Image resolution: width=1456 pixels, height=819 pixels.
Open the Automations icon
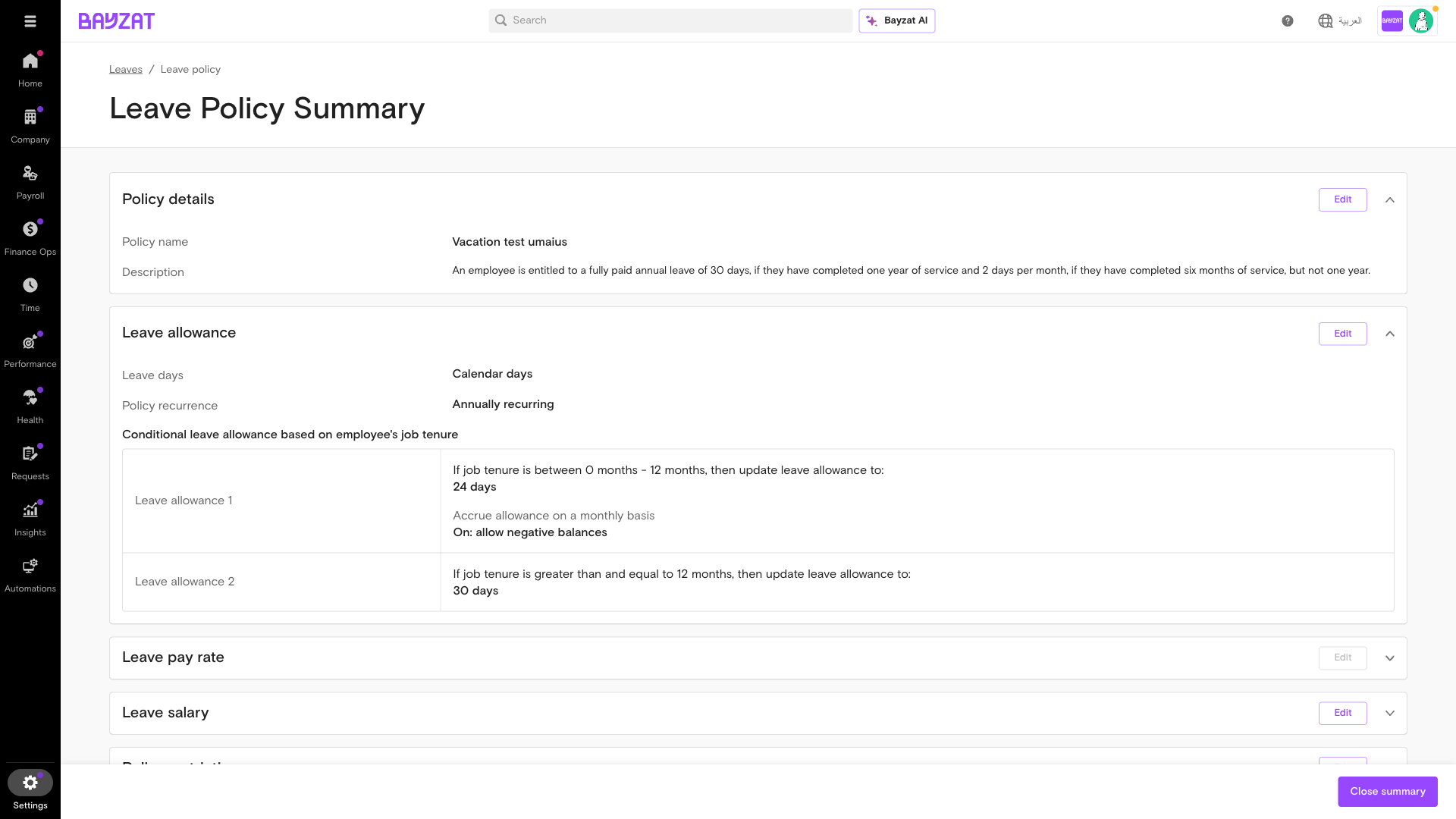(x=30, y=566)
